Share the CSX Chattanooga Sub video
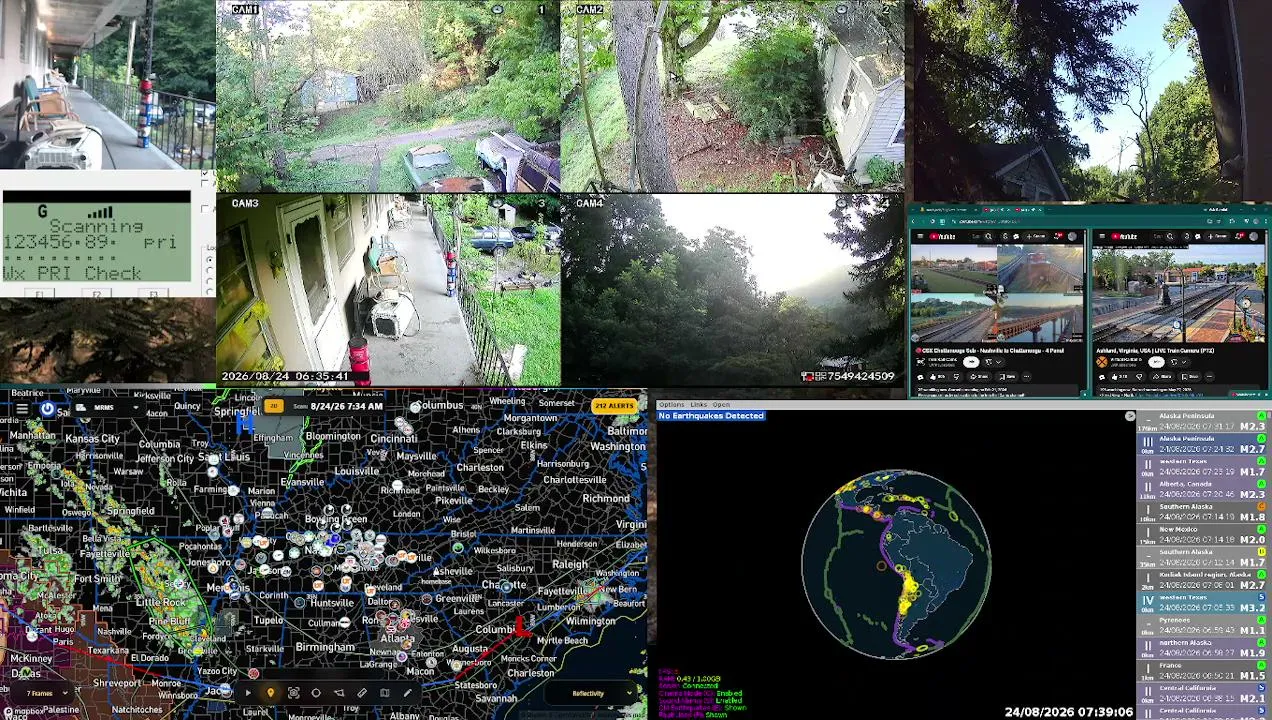 [980, 377]
